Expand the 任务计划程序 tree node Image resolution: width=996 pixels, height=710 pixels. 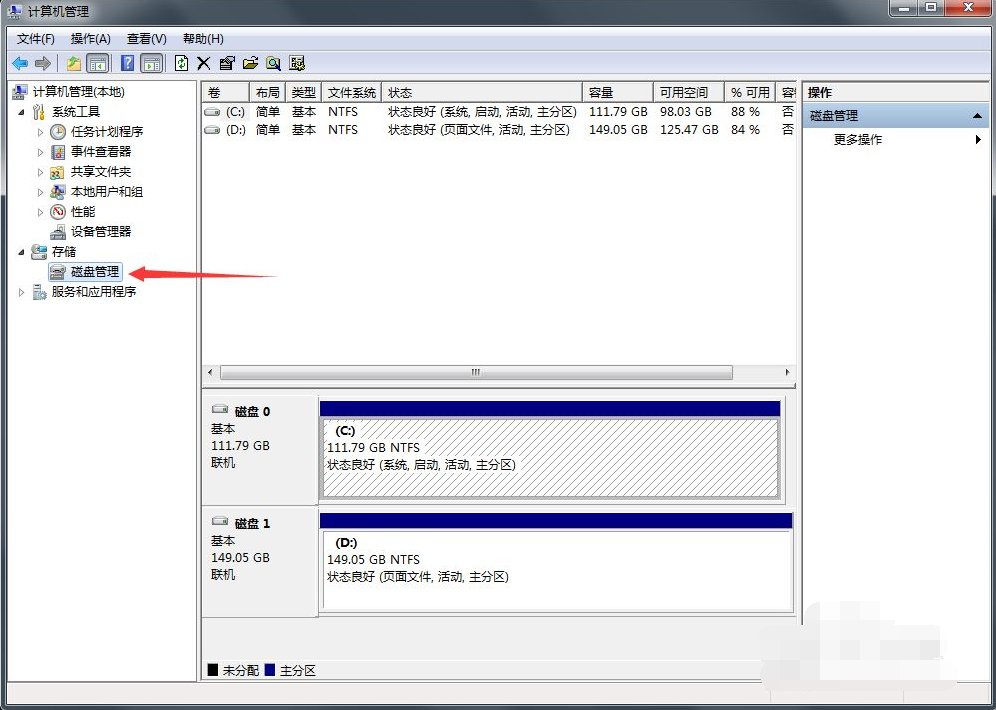tap(41, 132)
